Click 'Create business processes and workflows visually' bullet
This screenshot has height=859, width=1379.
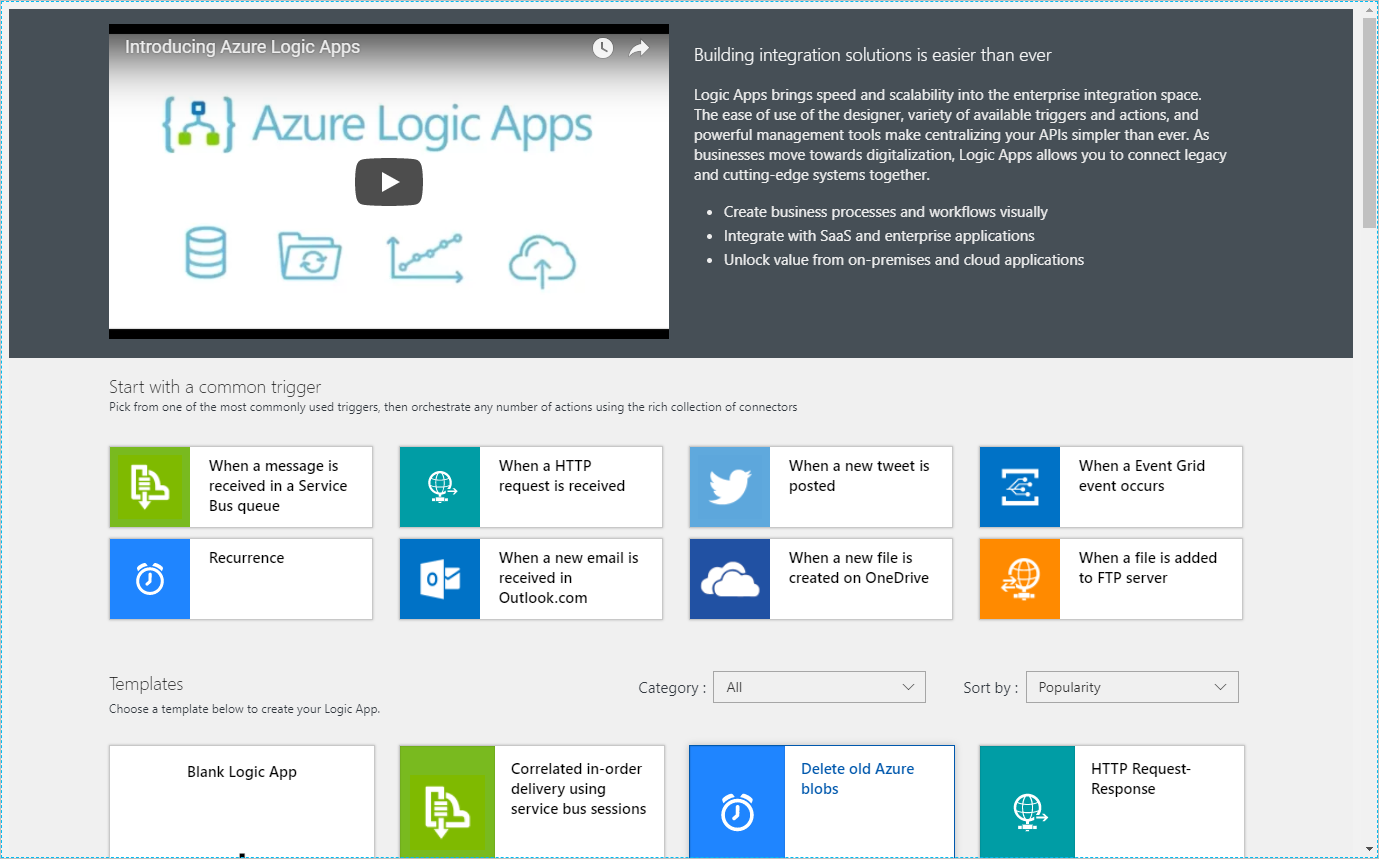(886, 212)
